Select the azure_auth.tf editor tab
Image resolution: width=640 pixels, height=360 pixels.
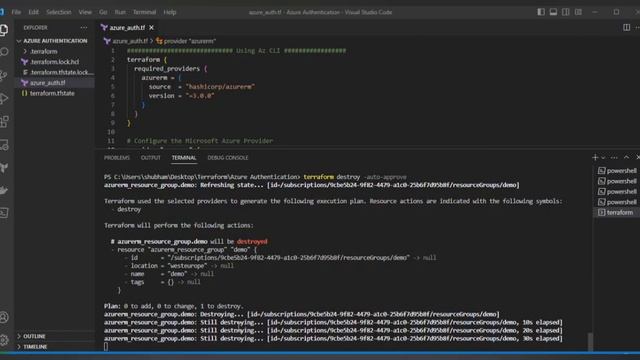127,27
